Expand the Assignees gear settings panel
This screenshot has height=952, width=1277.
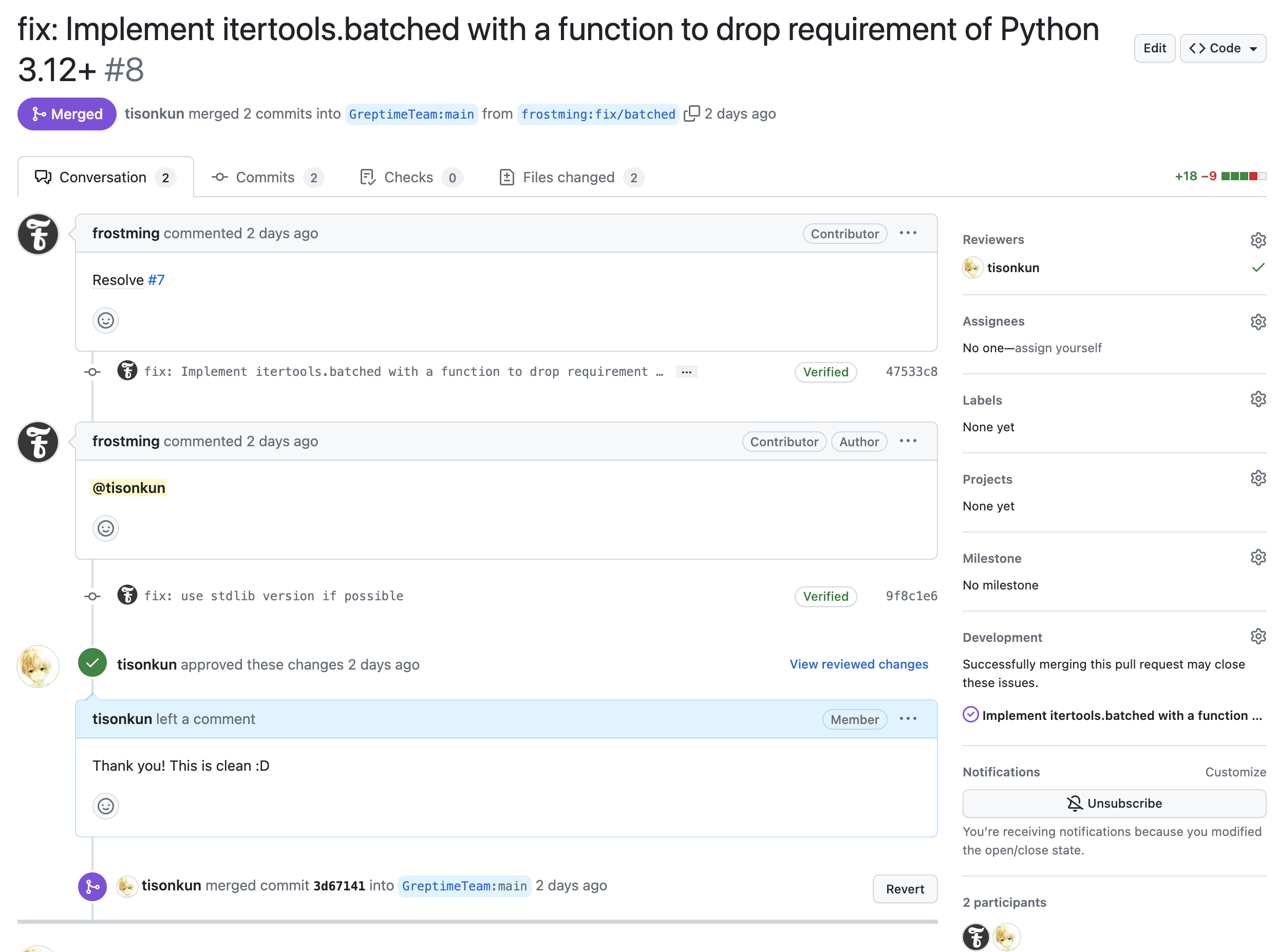pyautogui.click(x=1258, y=321)
